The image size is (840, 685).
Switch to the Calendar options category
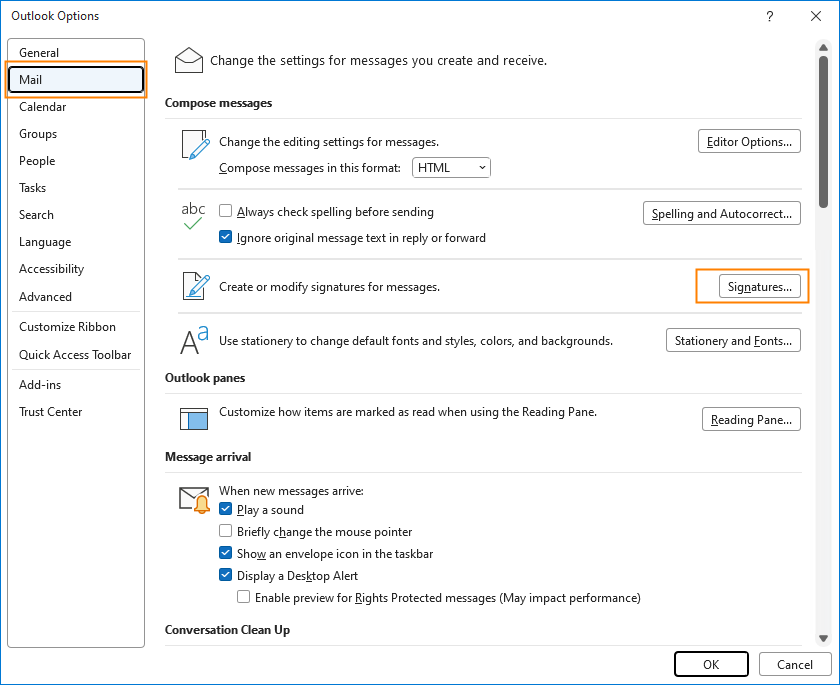(x=43, y=107)
